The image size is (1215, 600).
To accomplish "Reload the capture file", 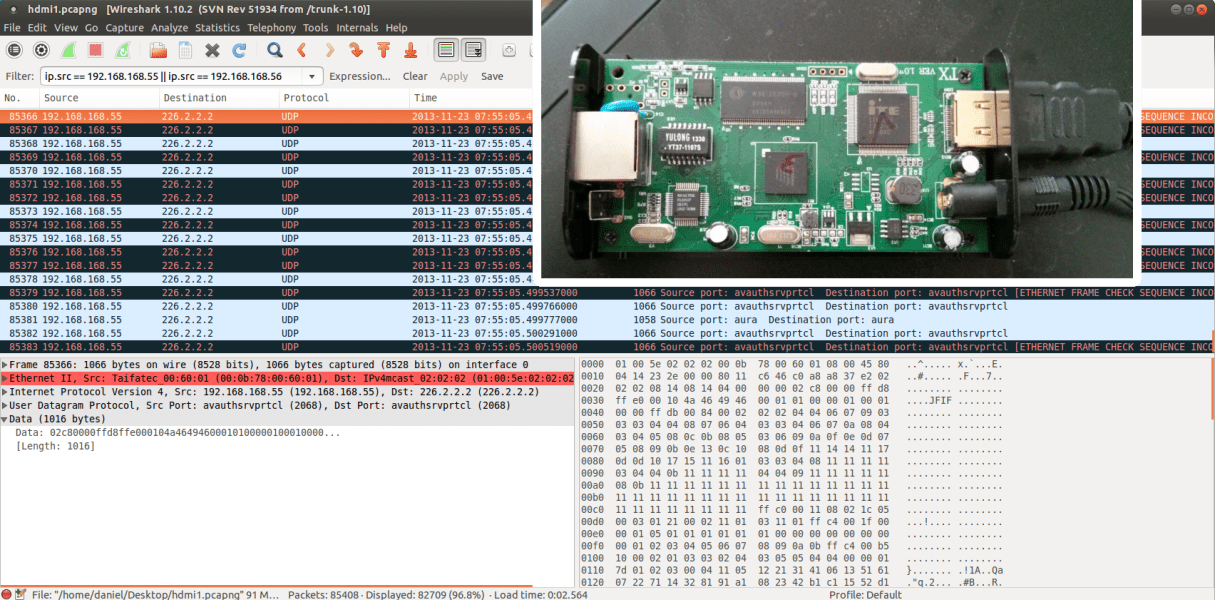I will (x=239, y=50).
